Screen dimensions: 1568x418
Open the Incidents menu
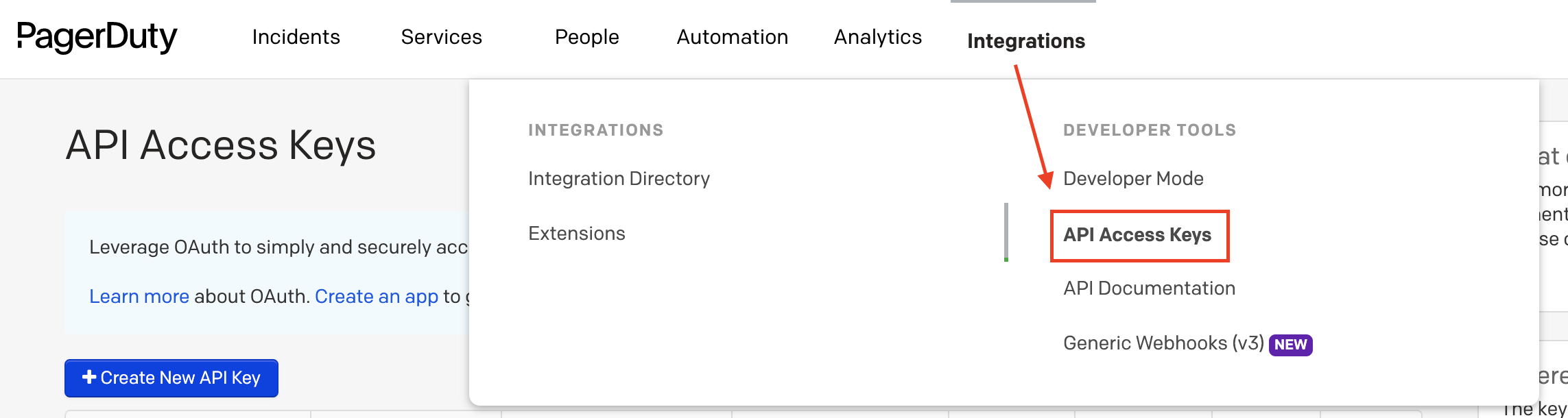pyautogui.click(x=296, y=37)
